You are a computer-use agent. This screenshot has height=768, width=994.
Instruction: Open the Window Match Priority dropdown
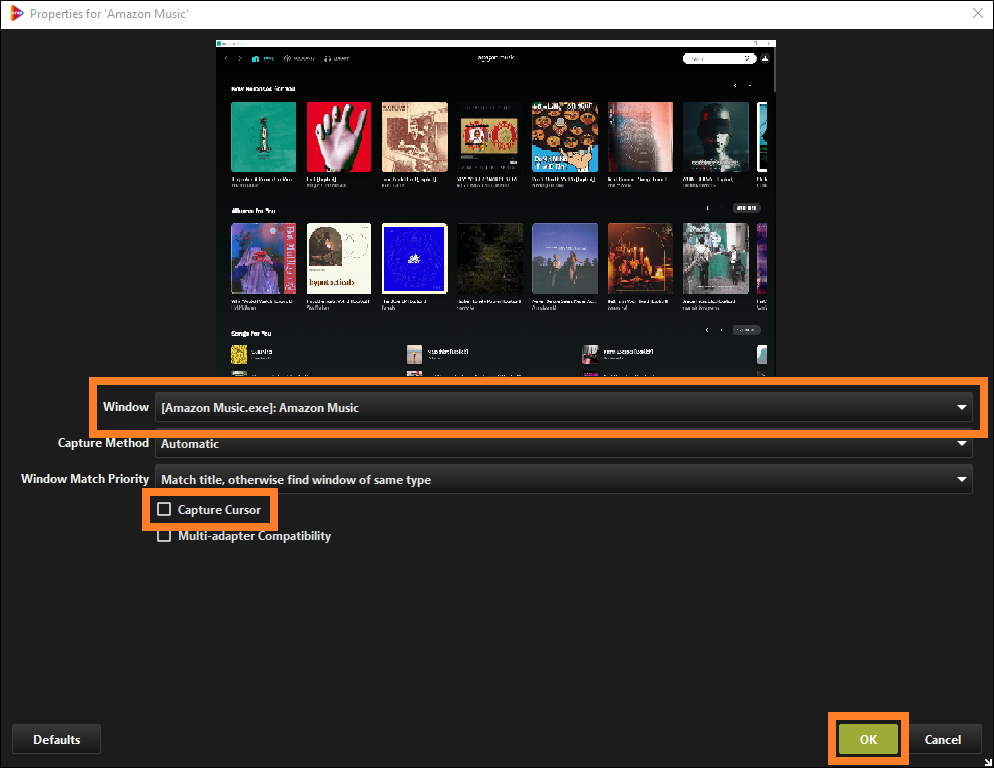564,479
